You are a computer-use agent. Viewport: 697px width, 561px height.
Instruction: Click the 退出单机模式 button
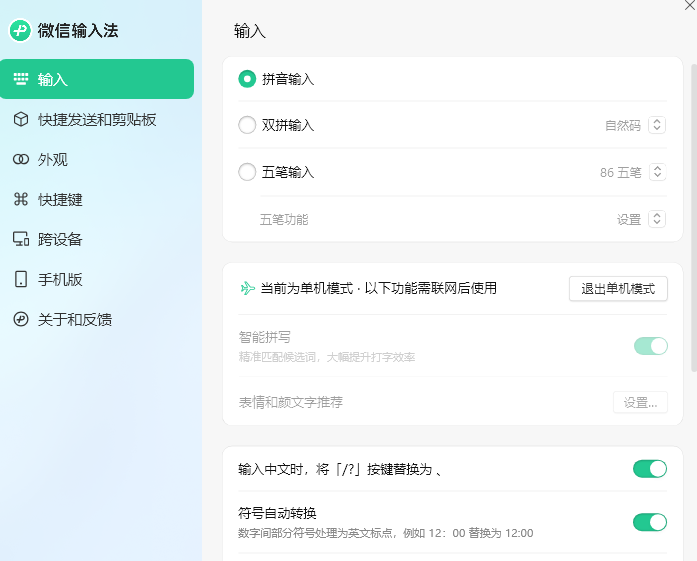(x=618, y=289)
